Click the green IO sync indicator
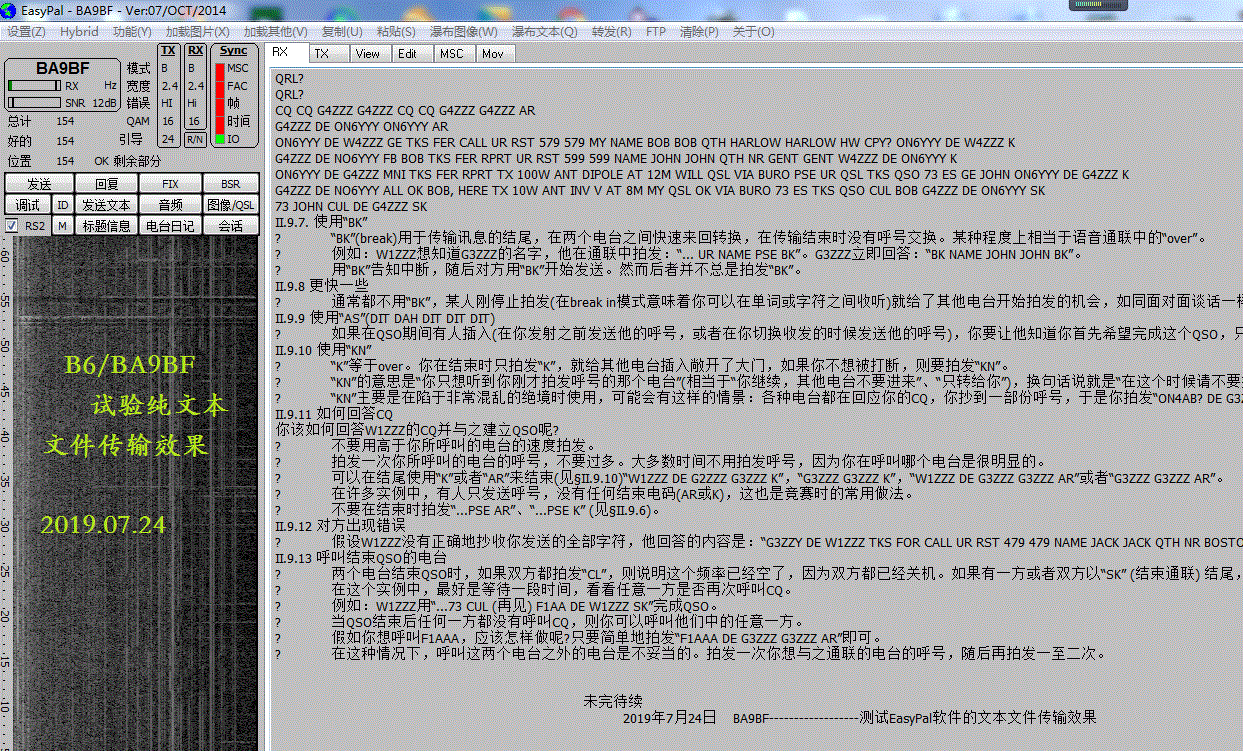The width and height of the screenshot is (1243, 751). click(x=220, y=139)
